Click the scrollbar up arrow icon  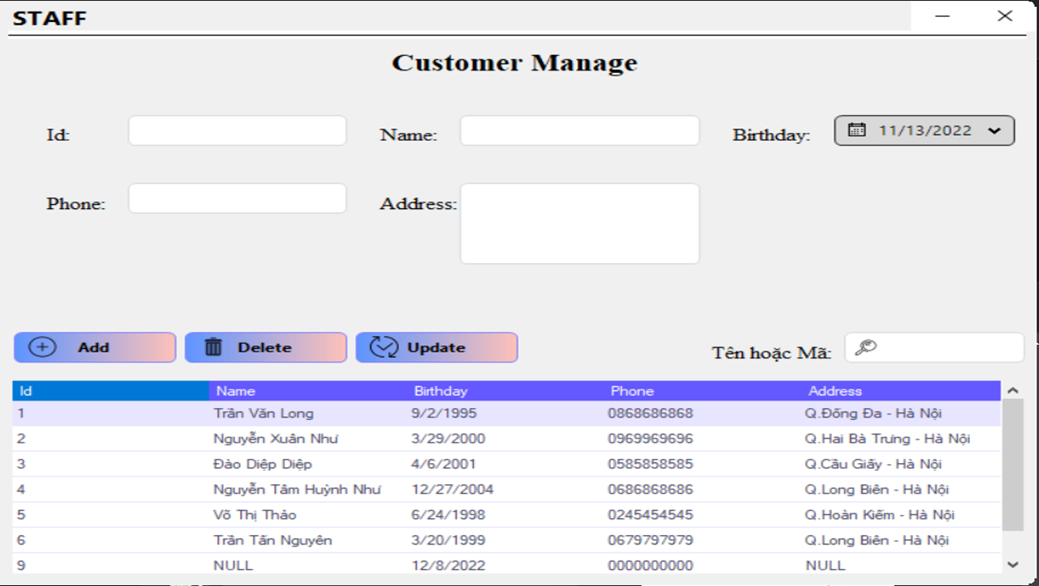click(1013, 389)
